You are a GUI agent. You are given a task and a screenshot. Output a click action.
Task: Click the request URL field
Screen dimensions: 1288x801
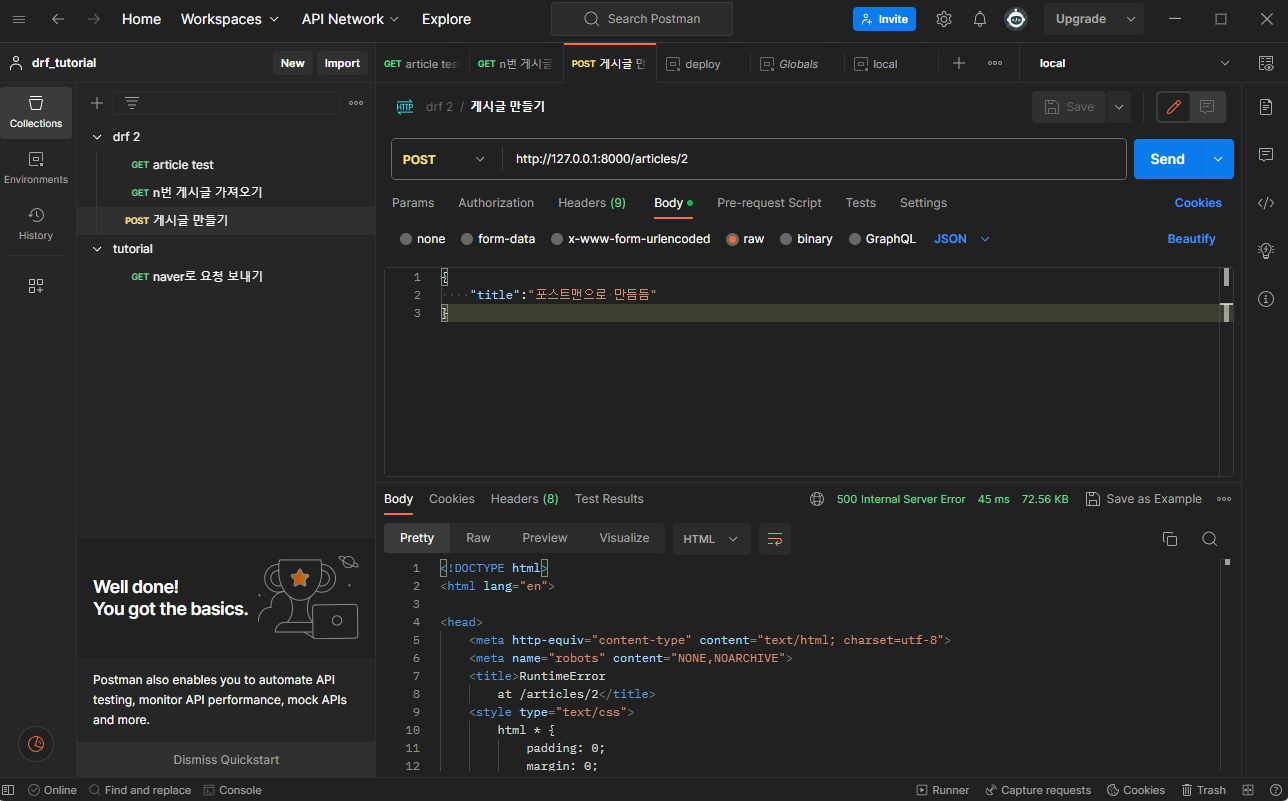(815, 159)
